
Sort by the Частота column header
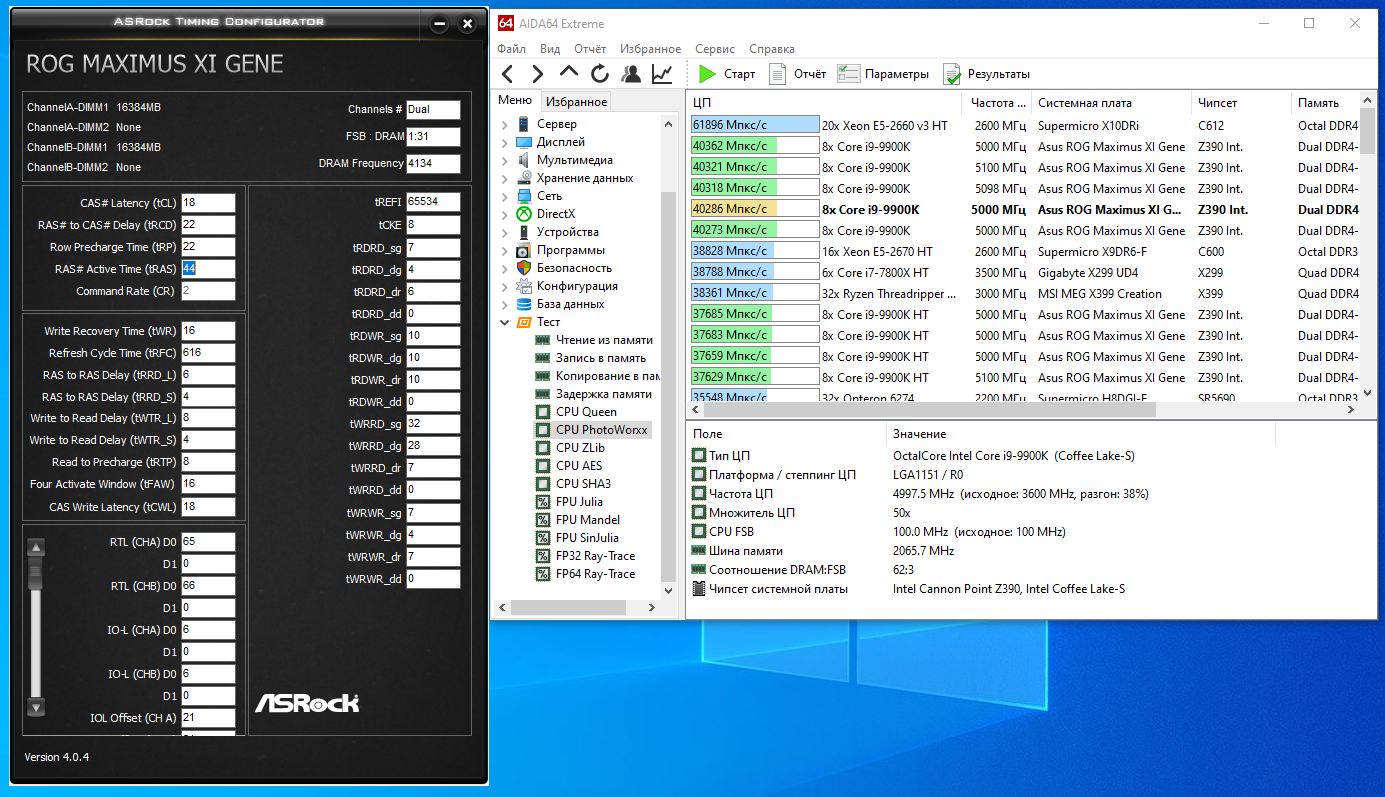(997, 103)
